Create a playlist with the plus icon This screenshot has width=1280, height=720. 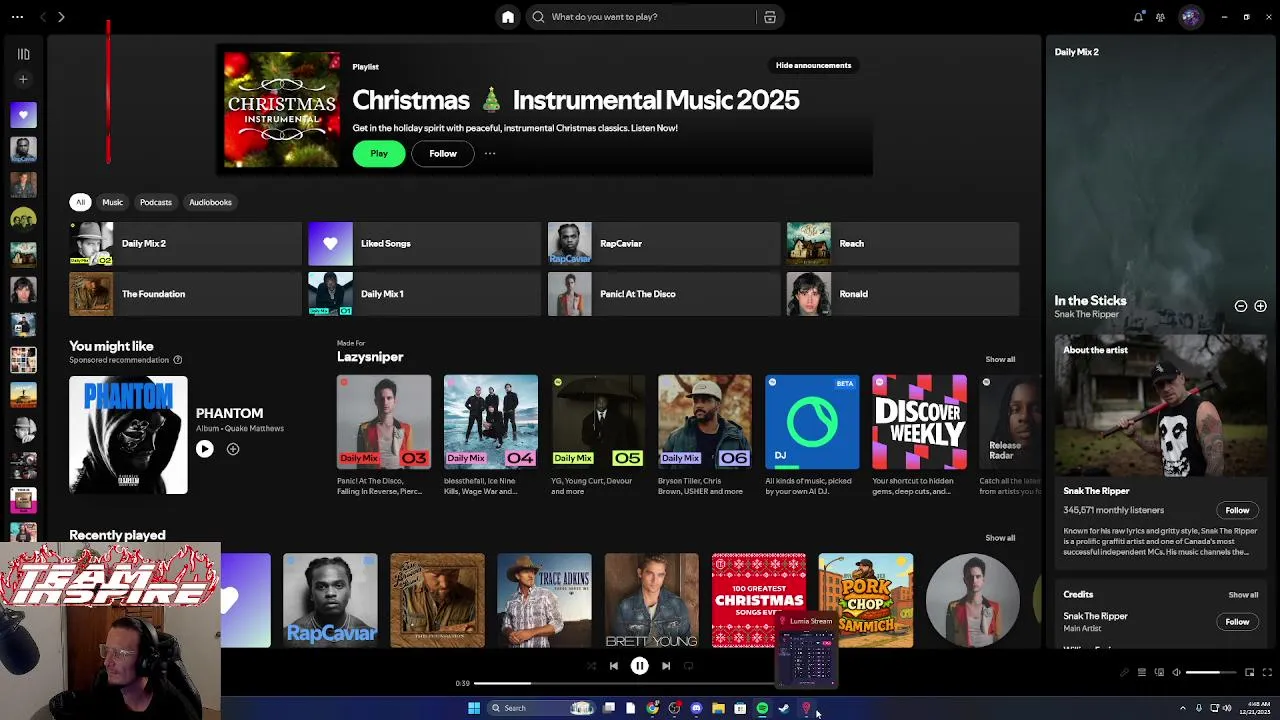(x=23, y=79)
